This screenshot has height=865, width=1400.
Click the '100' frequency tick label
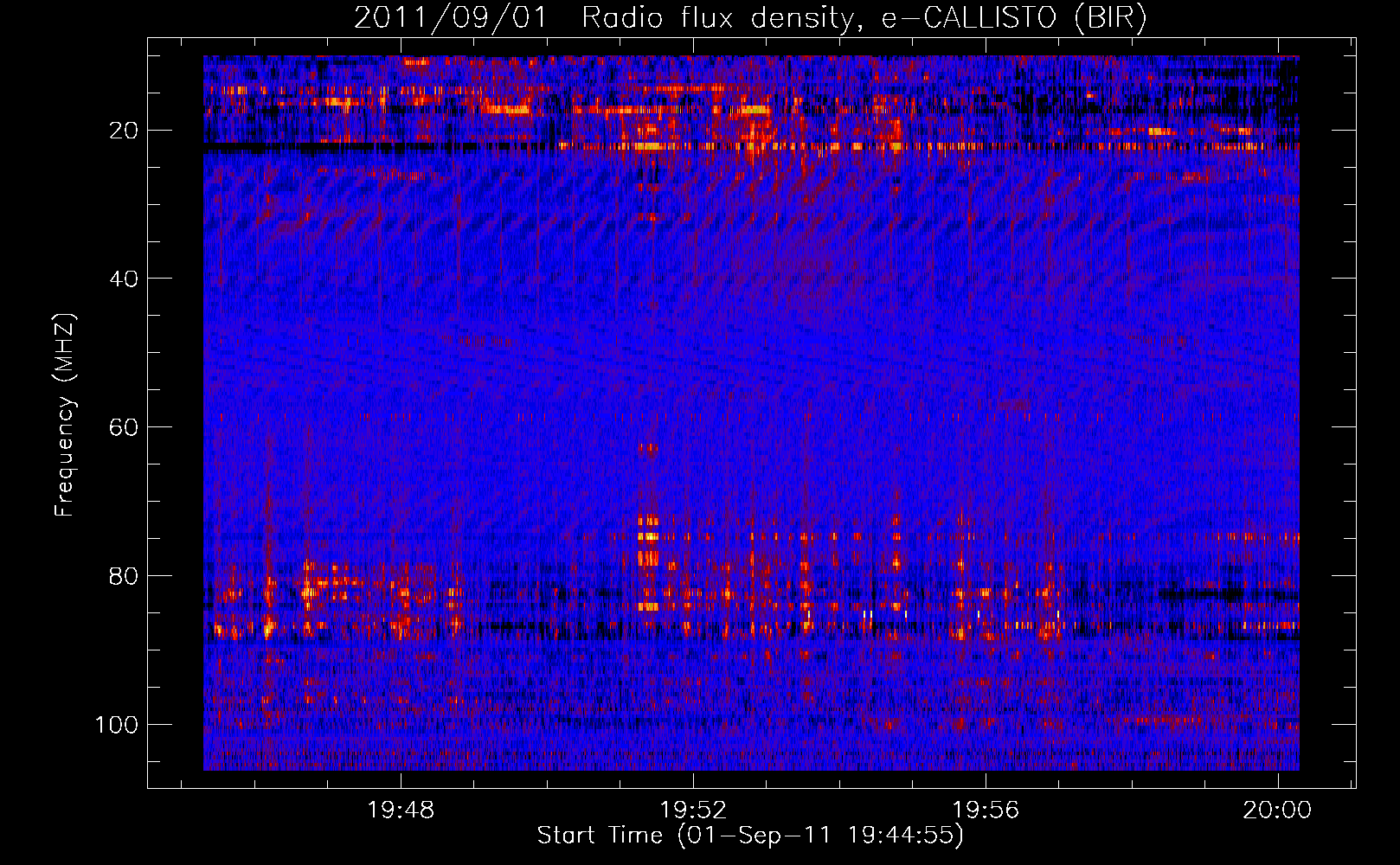point(117,724)
